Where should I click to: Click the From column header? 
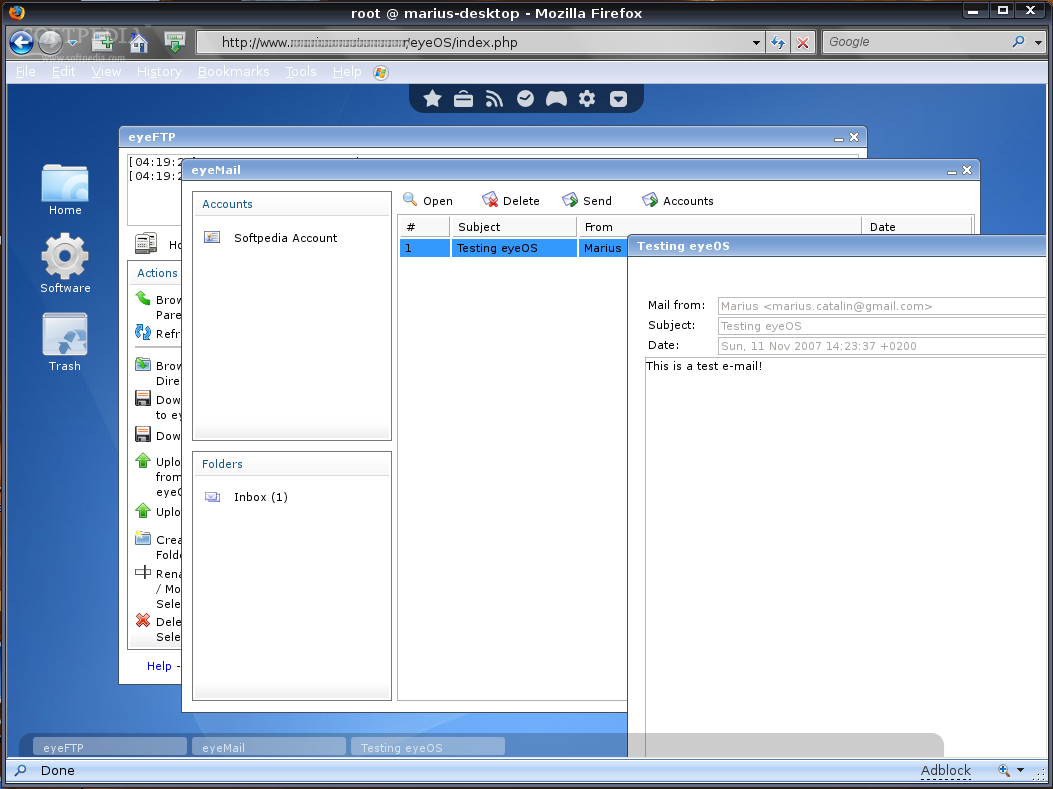[x=720, y=227]
